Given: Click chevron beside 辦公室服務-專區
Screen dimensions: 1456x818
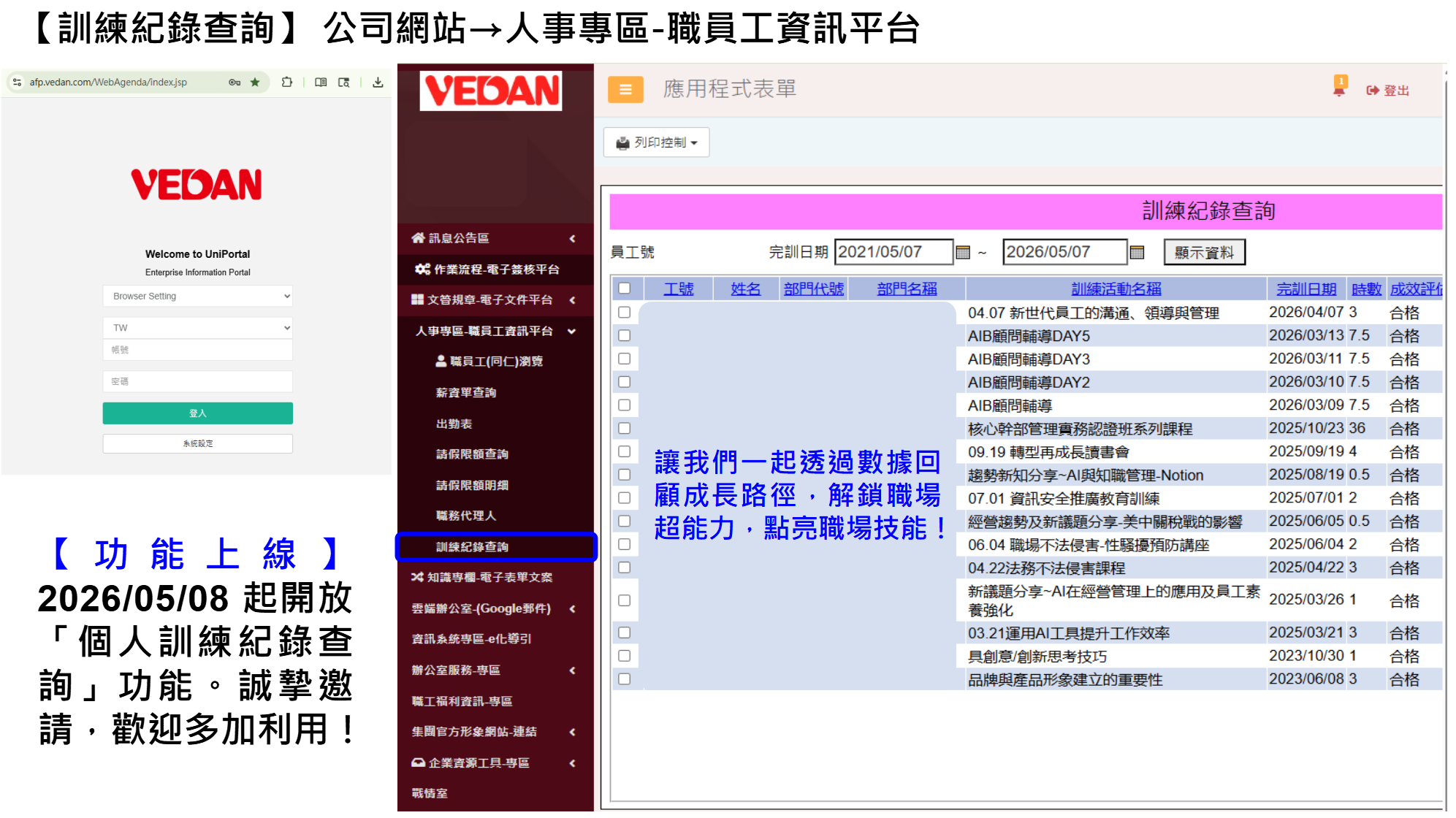Looking at the screenshot, I should coord(572,670).
